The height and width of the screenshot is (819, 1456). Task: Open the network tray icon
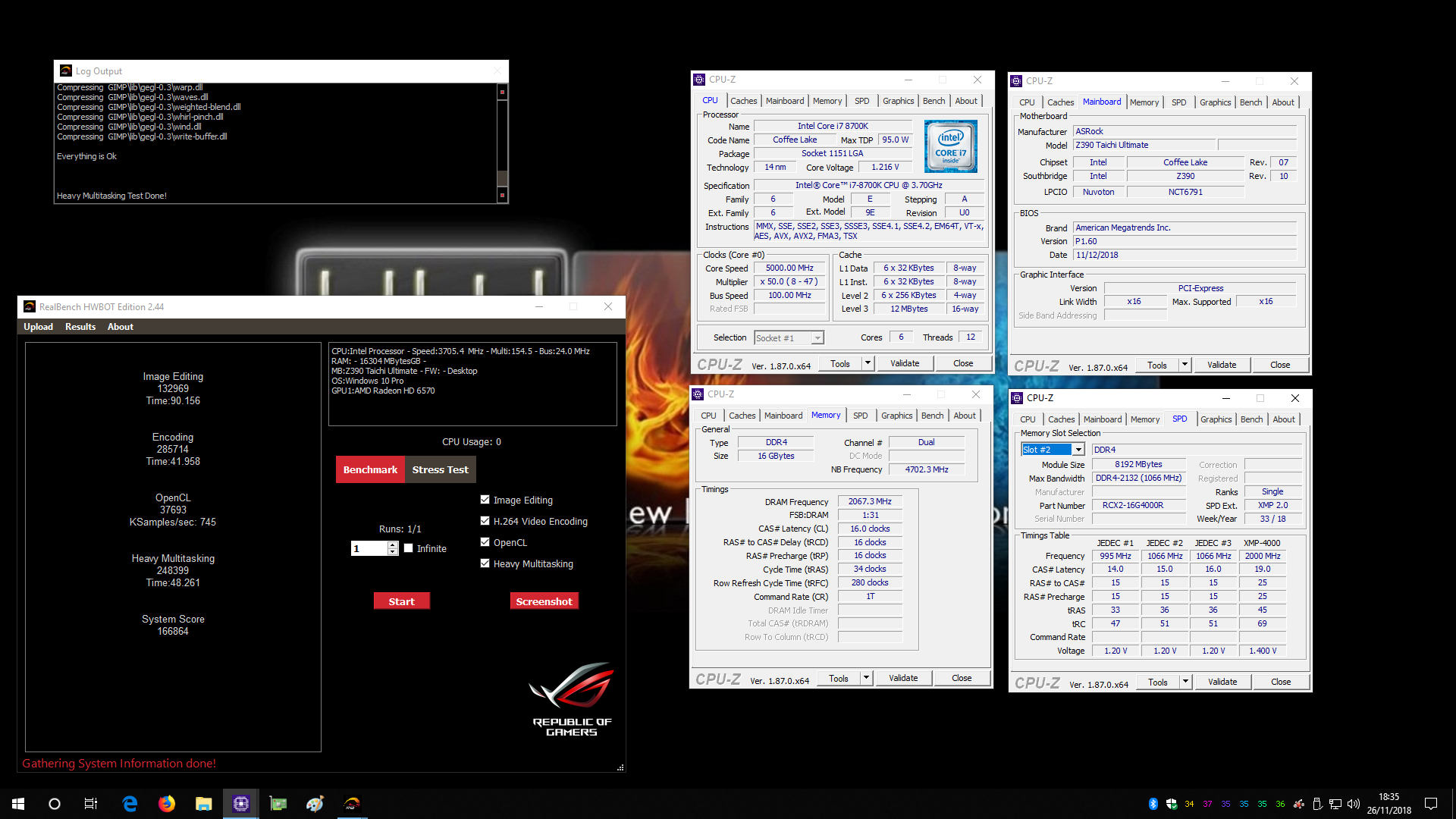pos(1335,804)
